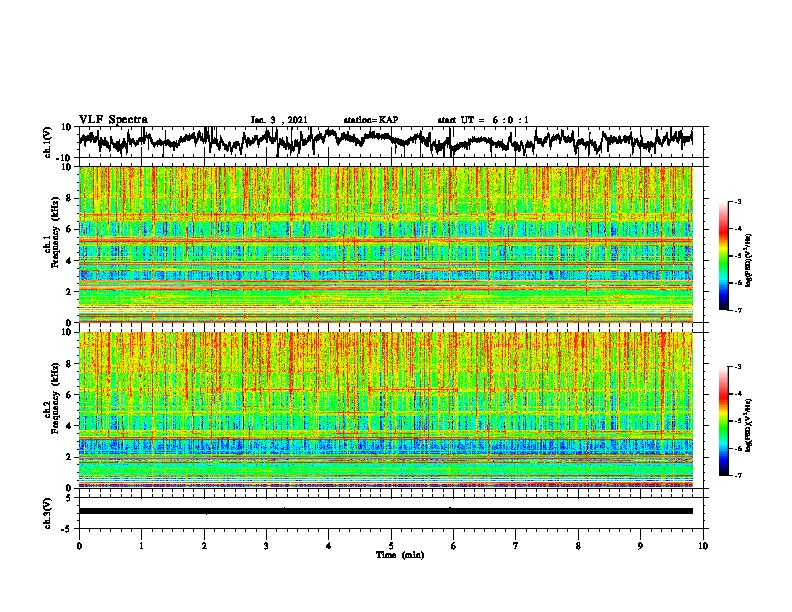
Task: Click tick label "8" on the Time axis
Action: coord(578,546)
